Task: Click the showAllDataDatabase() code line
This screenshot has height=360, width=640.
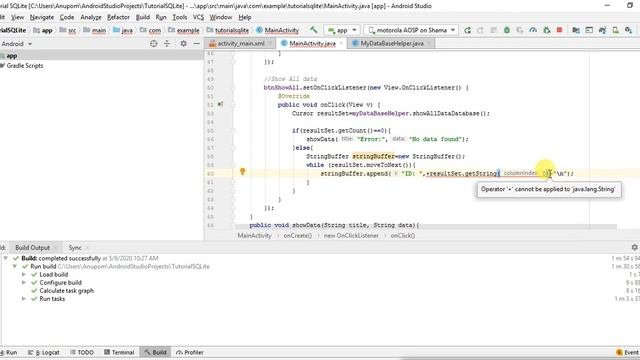Action: click(x=391, y=113)
